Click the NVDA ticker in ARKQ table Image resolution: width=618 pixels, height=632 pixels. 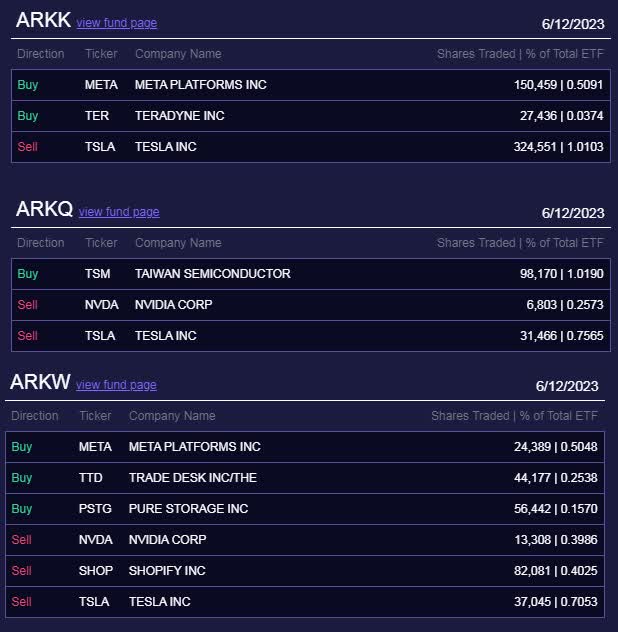pos(102,305)
